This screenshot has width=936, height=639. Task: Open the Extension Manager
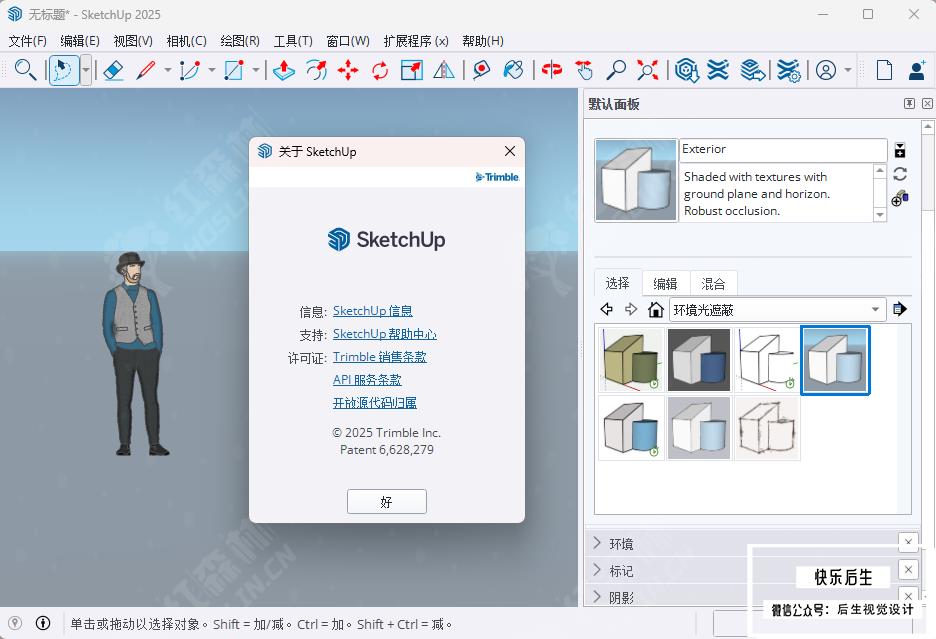click(789, 70)
